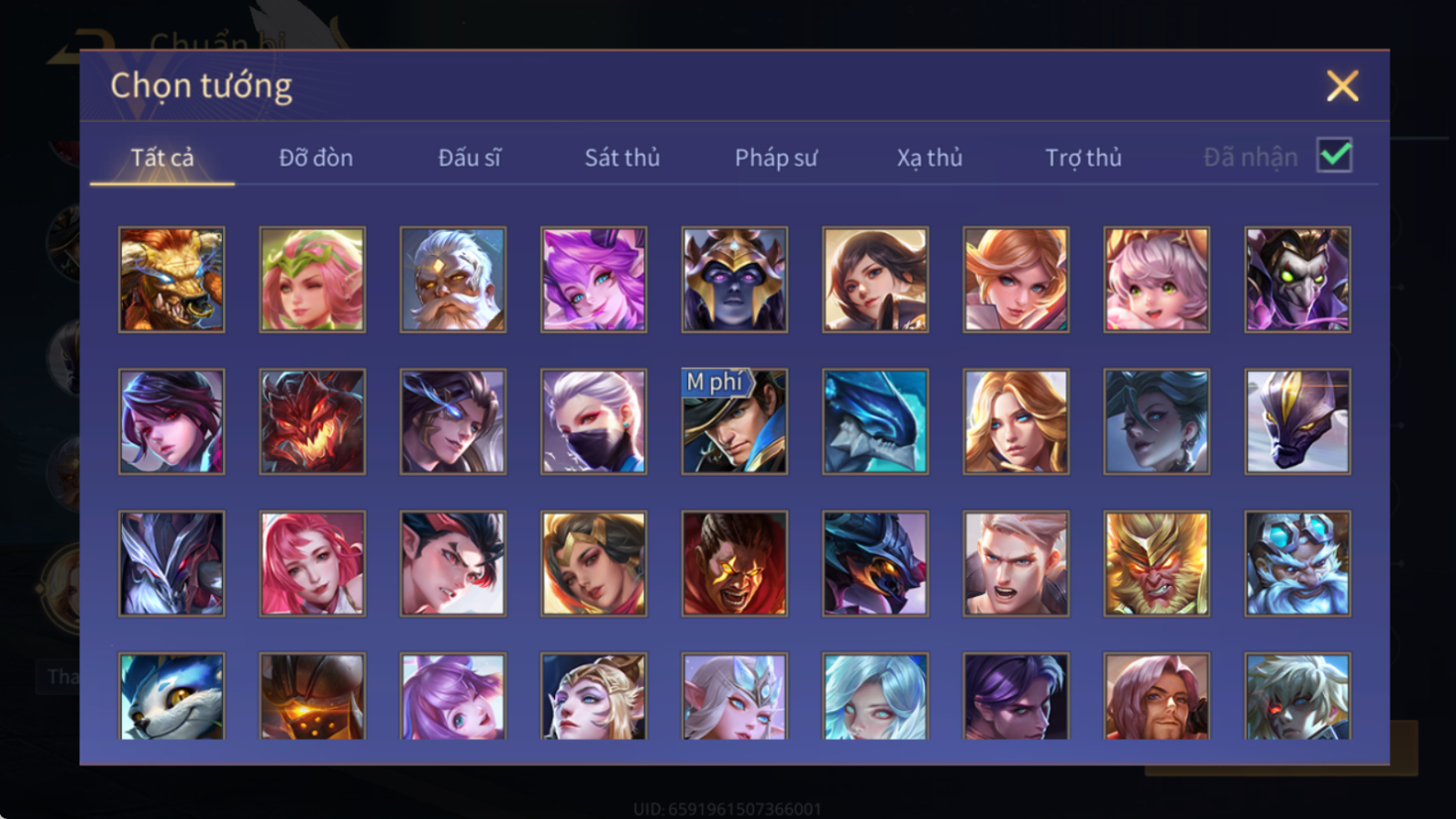This screenshot has height=819, width=1456.
Task: Select the black panther hero portrait
Action: click(x=1297, y=421)
